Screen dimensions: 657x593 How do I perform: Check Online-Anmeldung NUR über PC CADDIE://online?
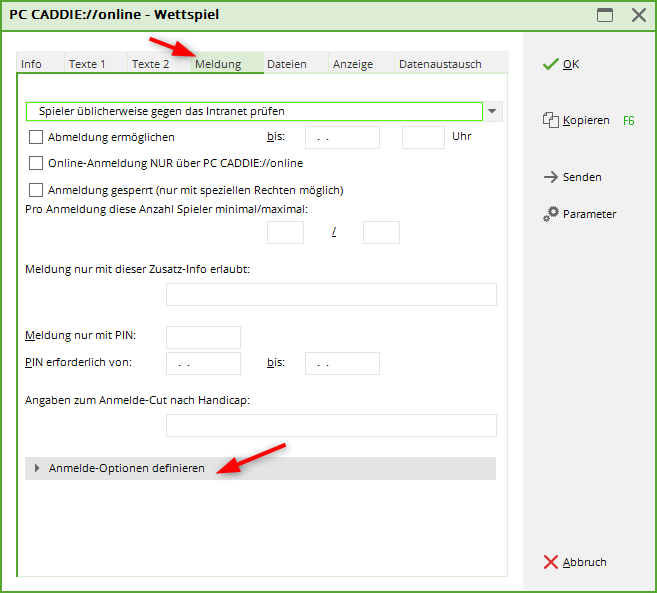37,163
